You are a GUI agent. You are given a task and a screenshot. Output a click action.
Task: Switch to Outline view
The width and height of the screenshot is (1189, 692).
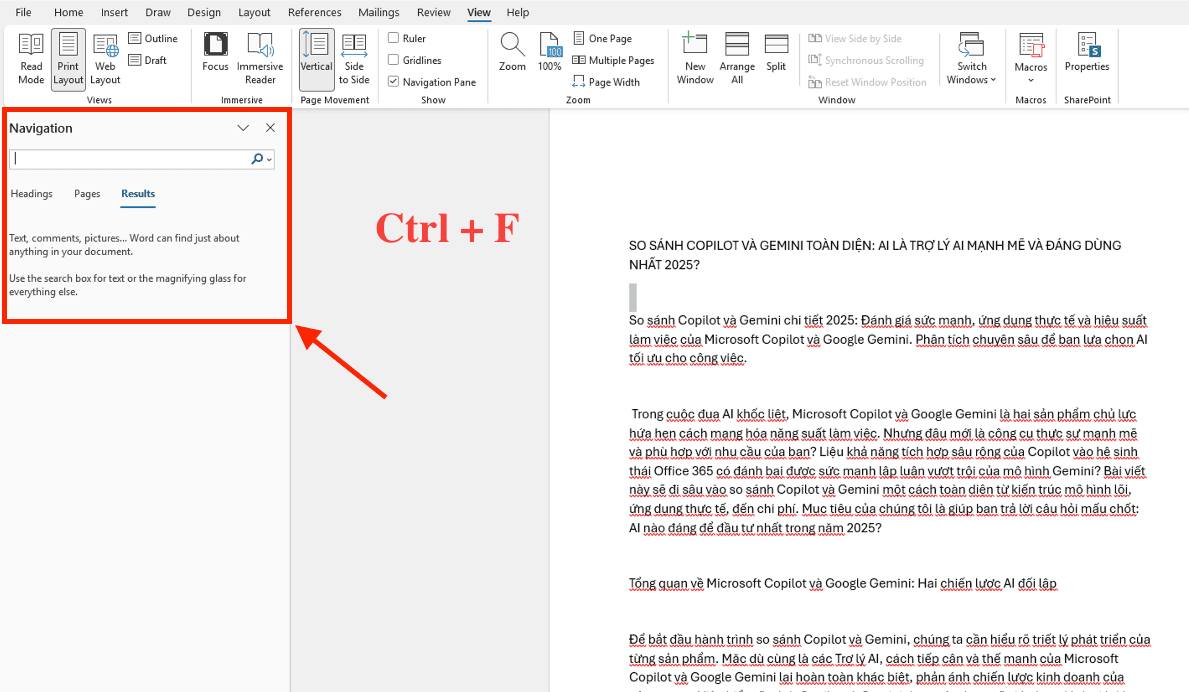[153, 38]
